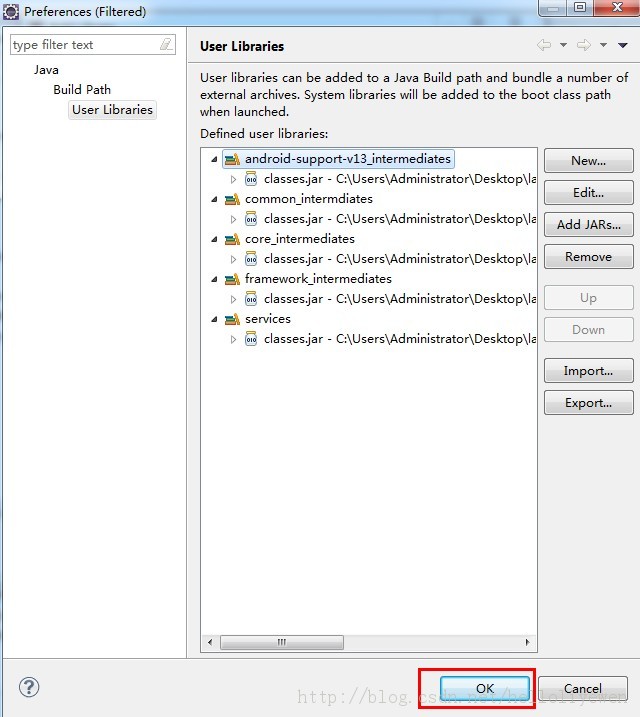Expand classes.jar under common_intermdiates

(x=233, y=219)
